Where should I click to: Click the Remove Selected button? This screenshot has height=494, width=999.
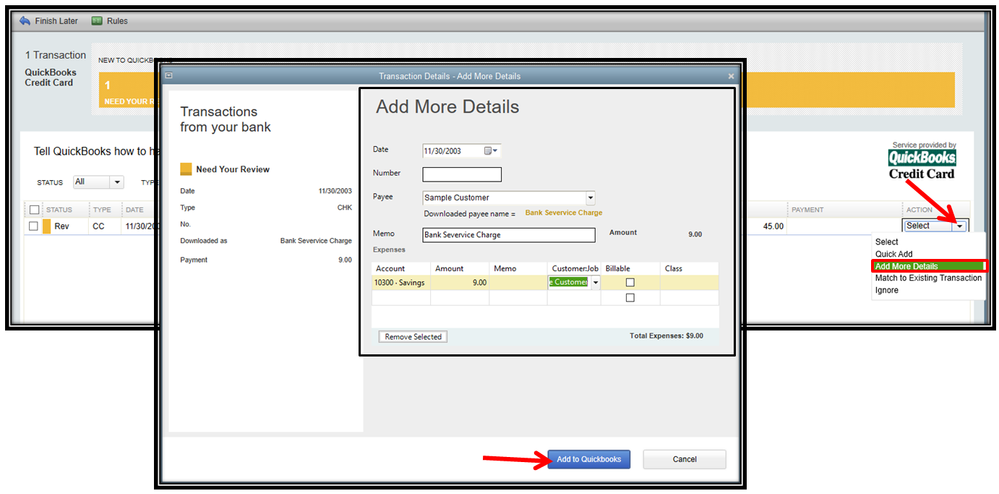[x=413, y=337]
